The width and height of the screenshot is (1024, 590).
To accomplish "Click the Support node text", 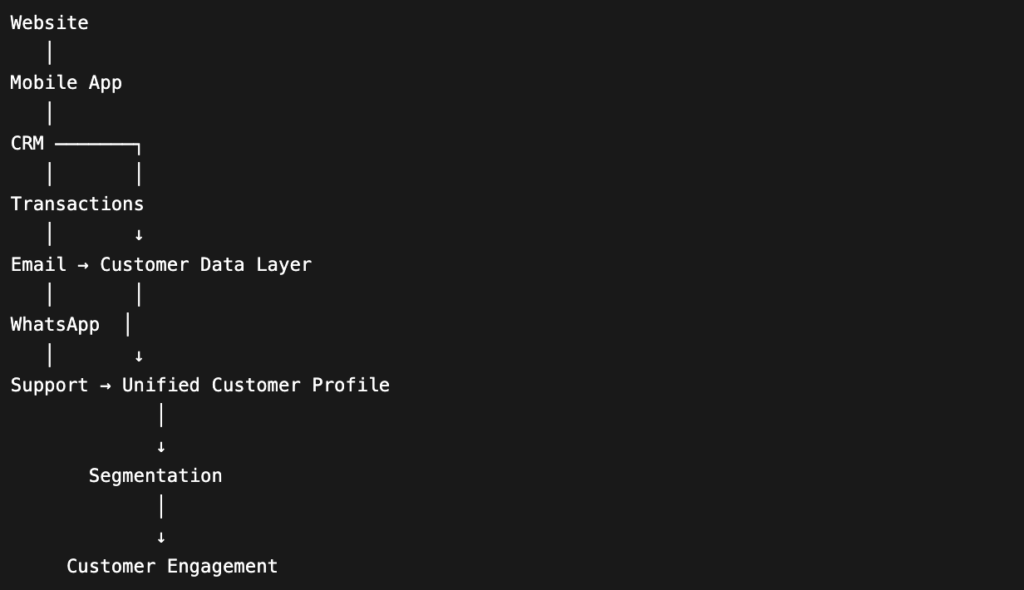I will [50, 385].
